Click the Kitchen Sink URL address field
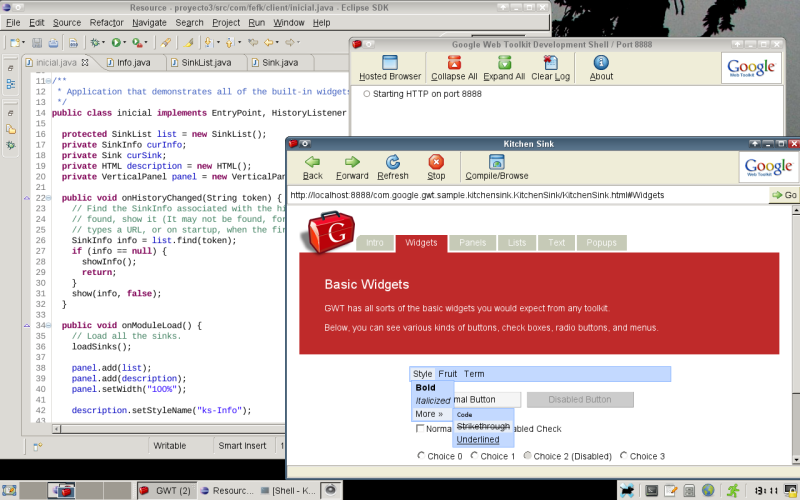This screenshot has height=500, width=800. coord(528,195)
